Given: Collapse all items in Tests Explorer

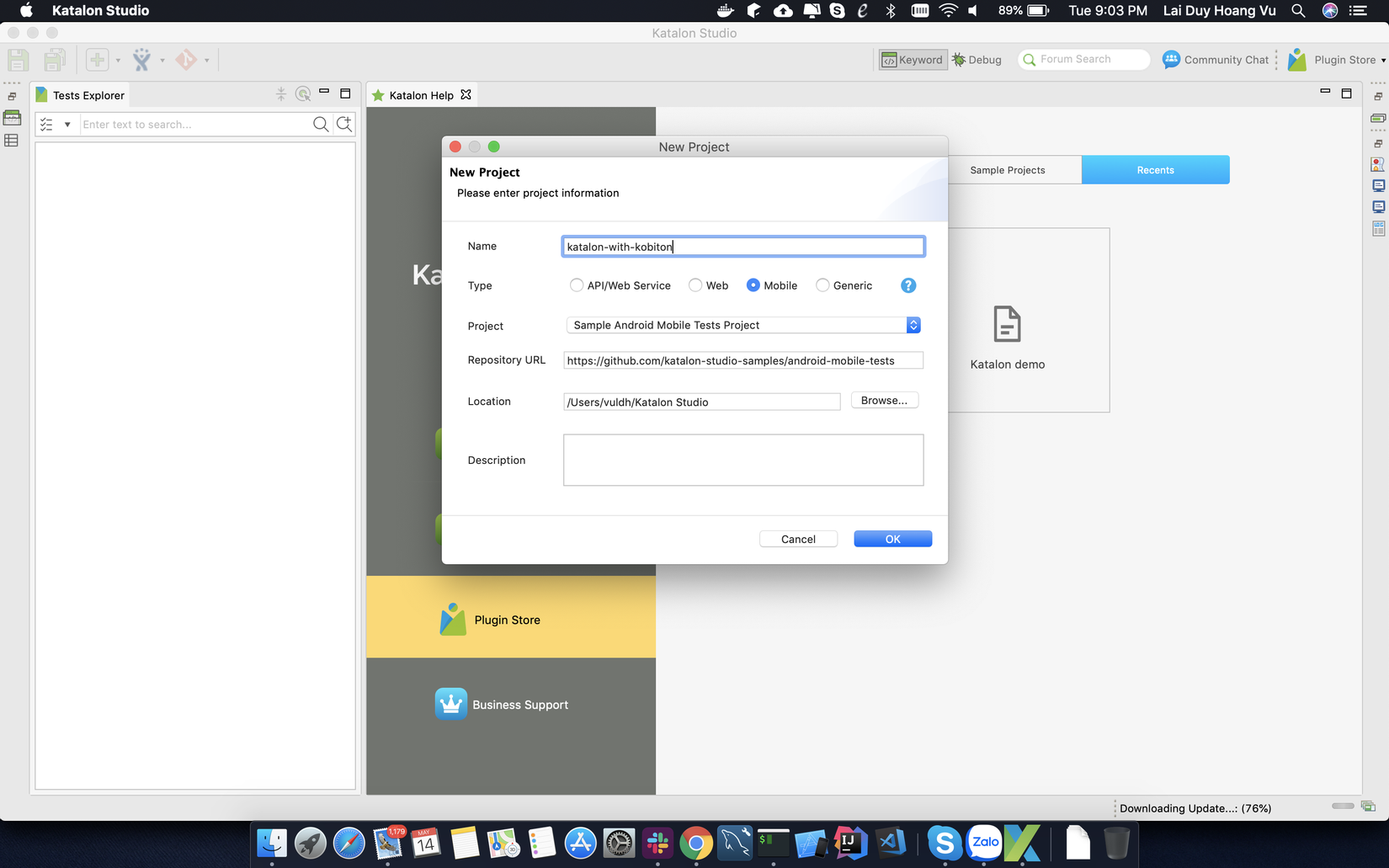Looking at the screenshot, I should coord(281,94).
